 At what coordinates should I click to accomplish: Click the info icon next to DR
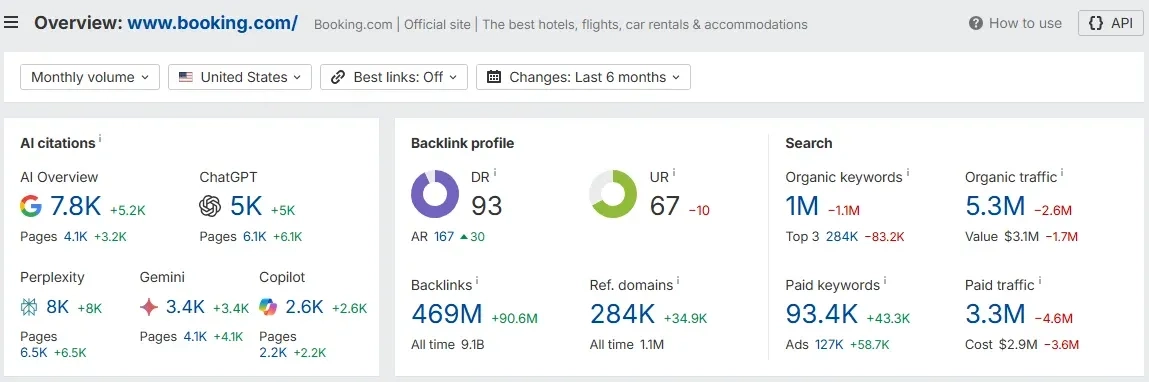(495, 173)
